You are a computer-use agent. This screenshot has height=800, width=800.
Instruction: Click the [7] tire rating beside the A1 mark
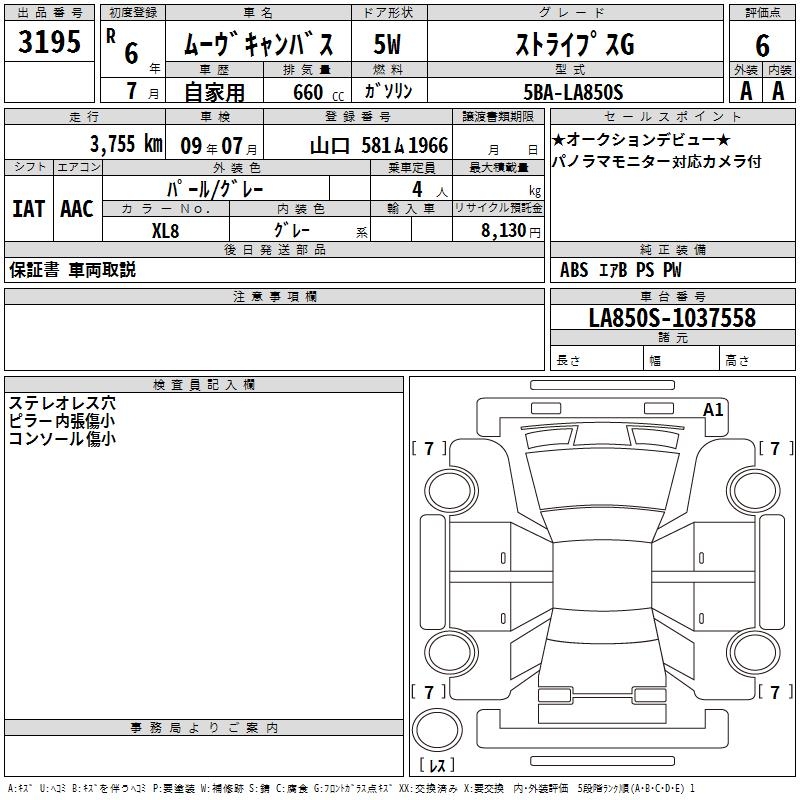pos(775,449)
